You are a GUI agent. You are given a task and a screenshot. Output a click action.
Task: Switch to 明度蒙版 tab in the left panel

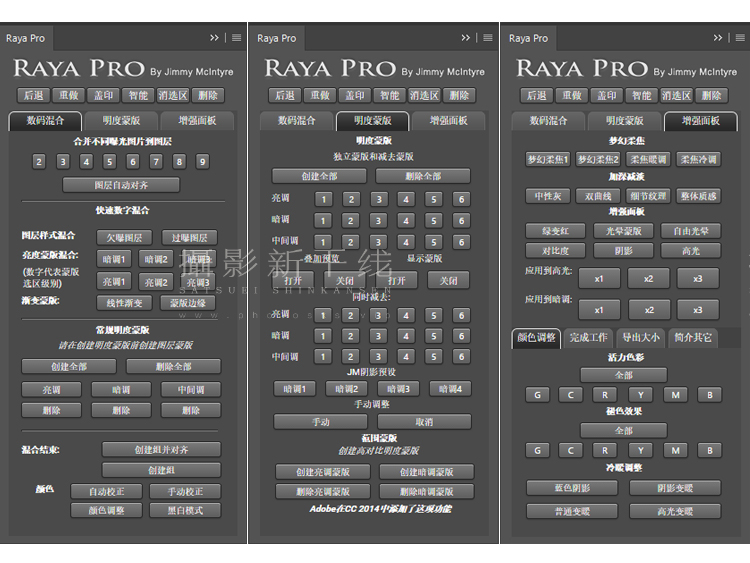point(121,121)
